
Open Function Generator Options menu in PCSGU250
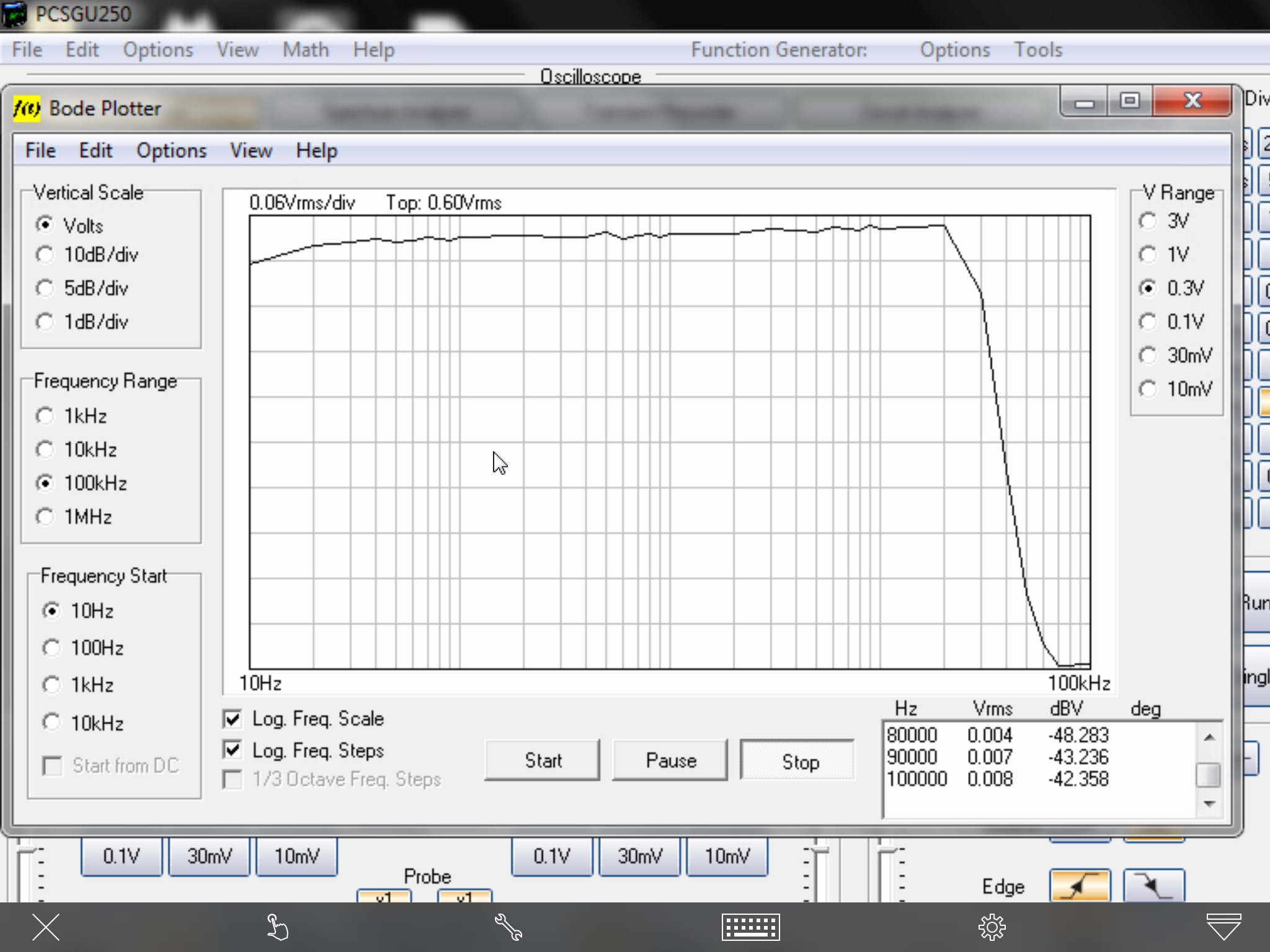click(x=955, y=50)
